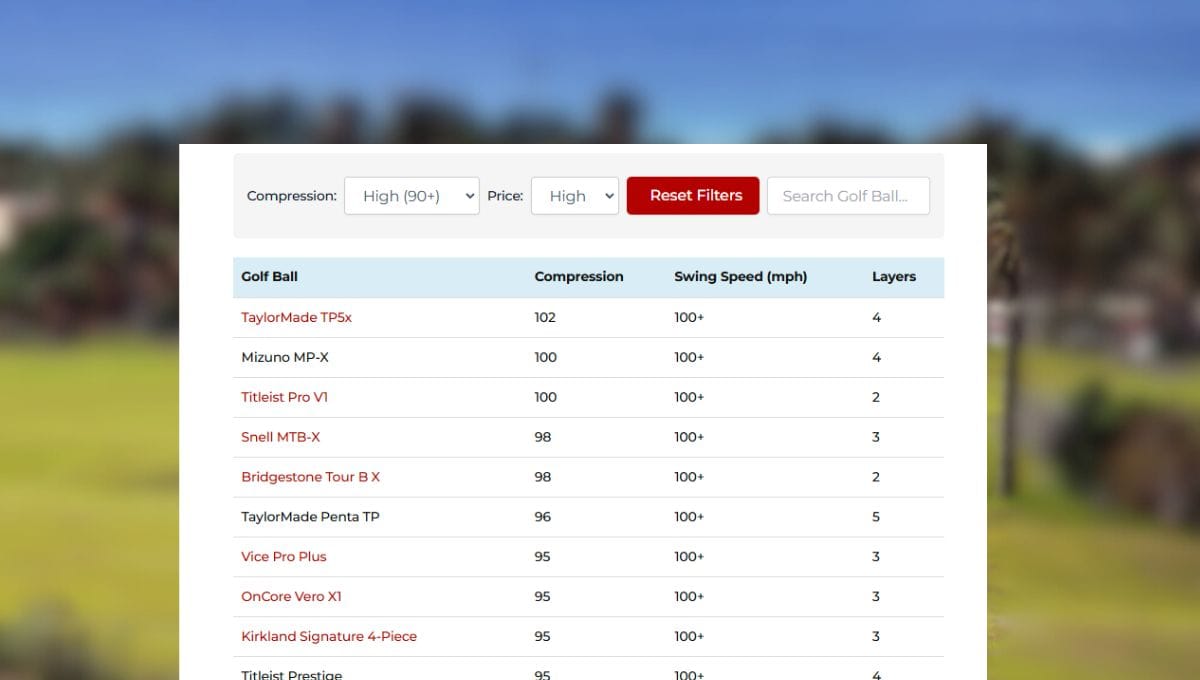Select the Swing Speed (mph) column header
The image size is (1200, 680).
click(740, 277)
